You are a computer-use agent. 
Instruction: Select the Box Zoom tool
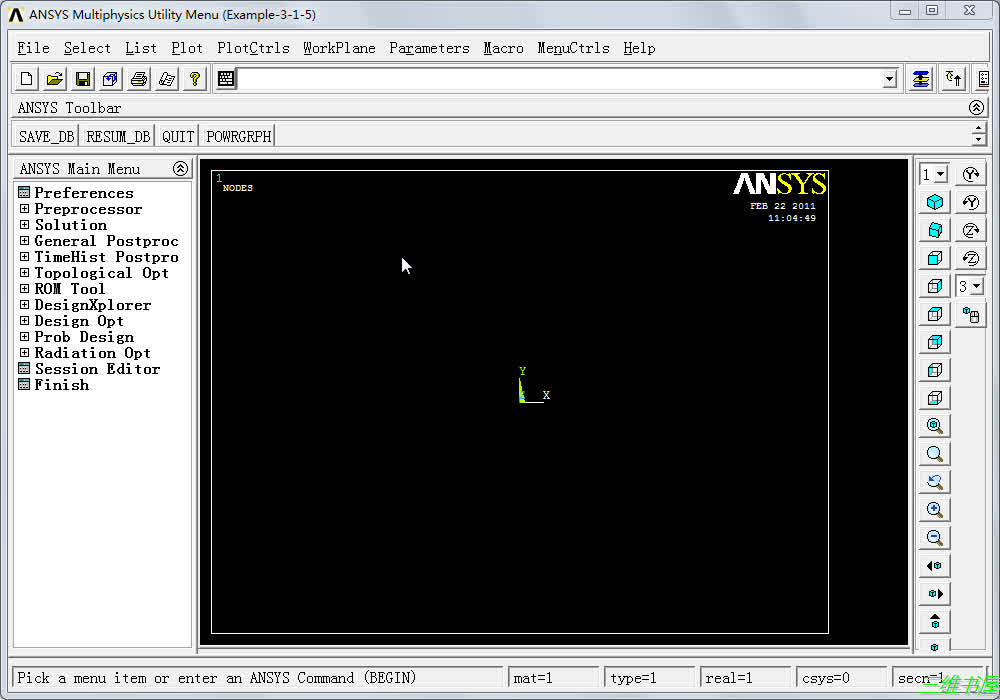(934, 453)
